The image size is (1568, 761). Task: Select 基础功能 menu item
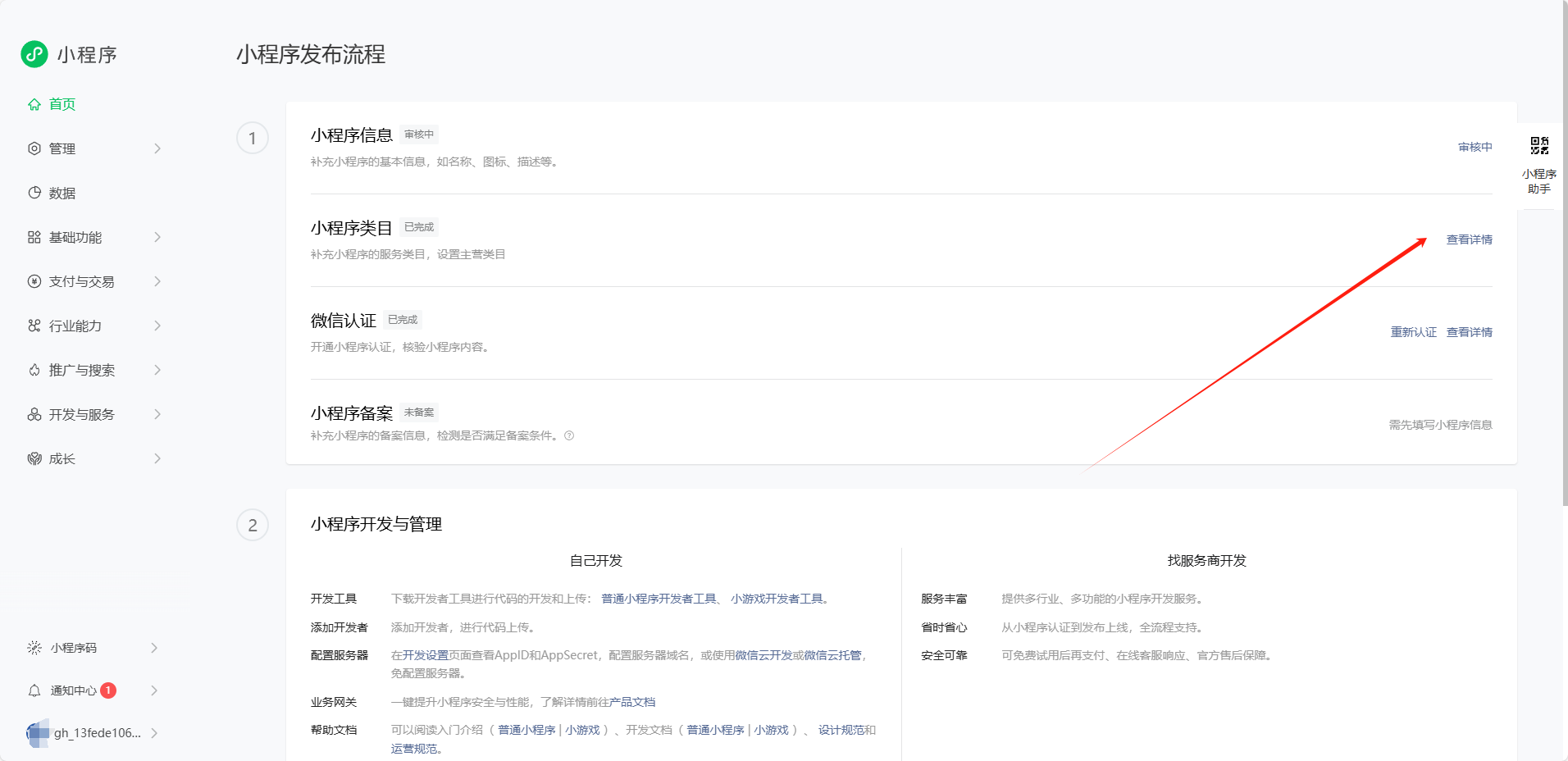(x=75, y=237)
